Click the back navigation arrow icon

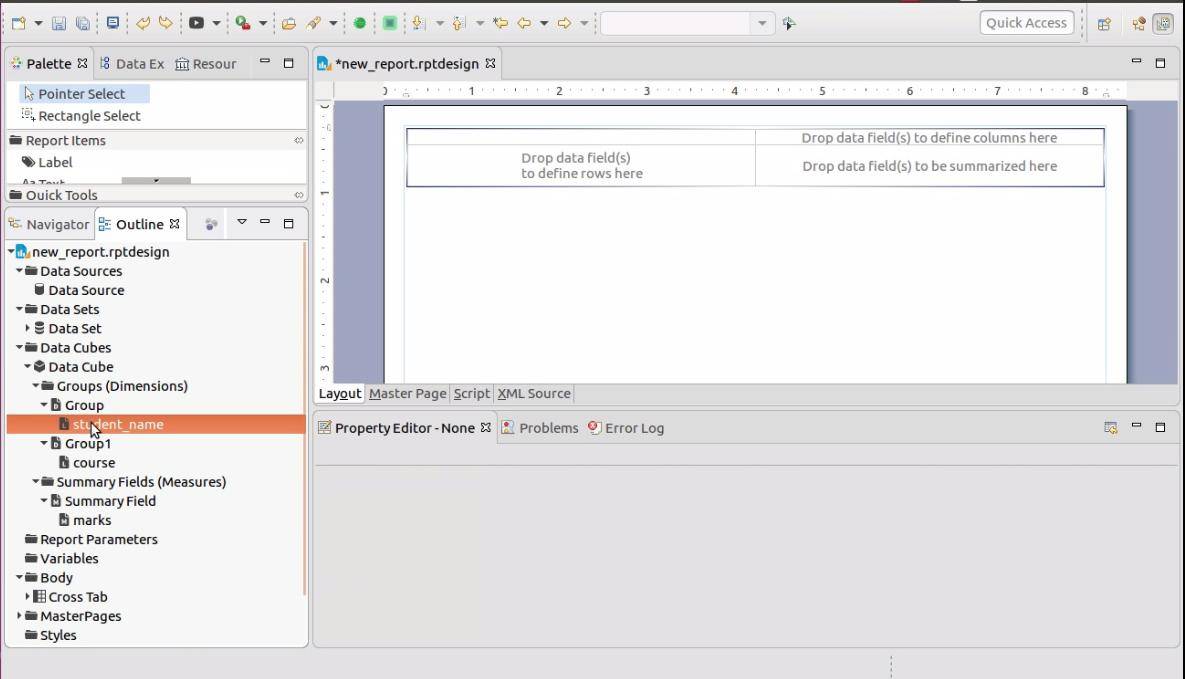coord(524,22)
